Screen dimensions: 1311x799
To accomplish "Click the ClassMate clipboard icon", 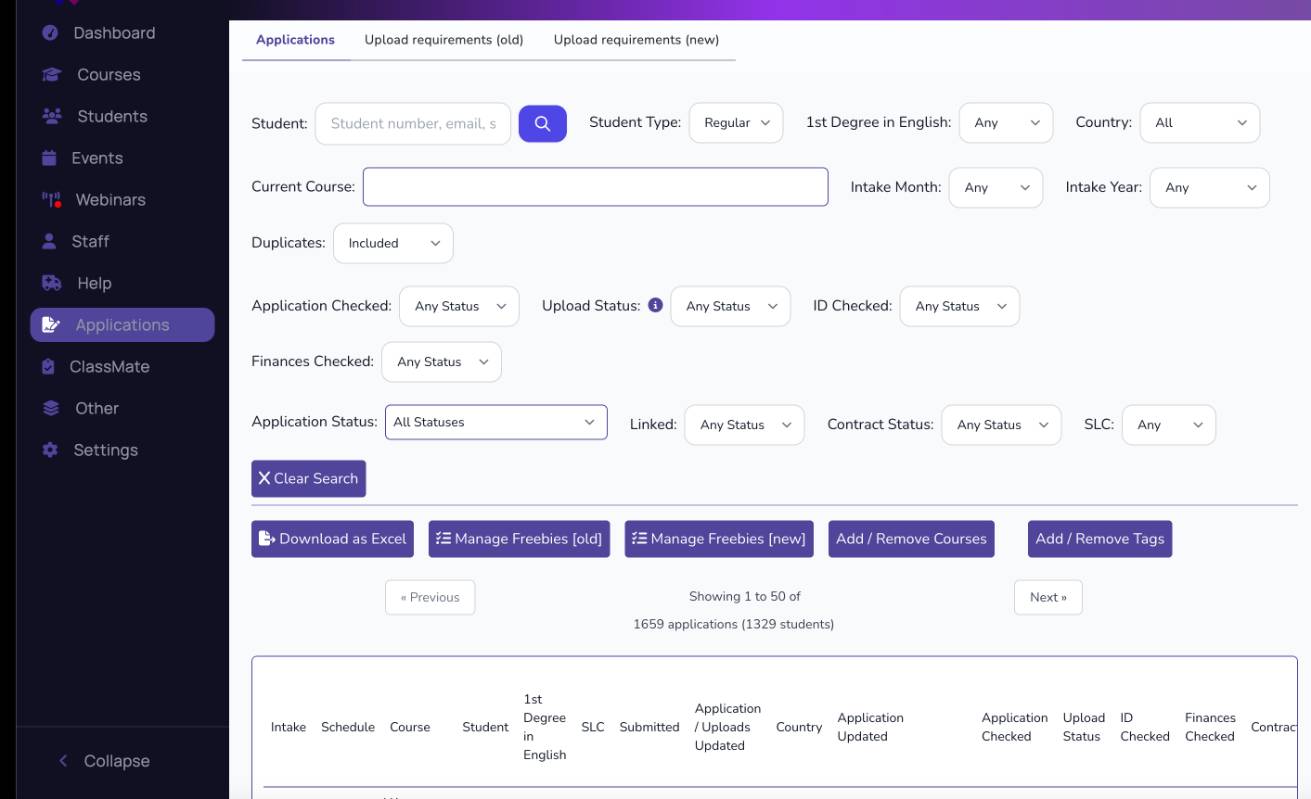I will point(48,367).
